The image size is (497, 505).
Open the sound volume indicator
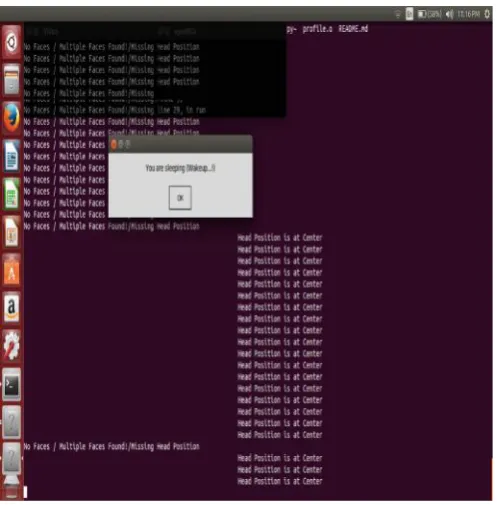(x=449, y=14)
